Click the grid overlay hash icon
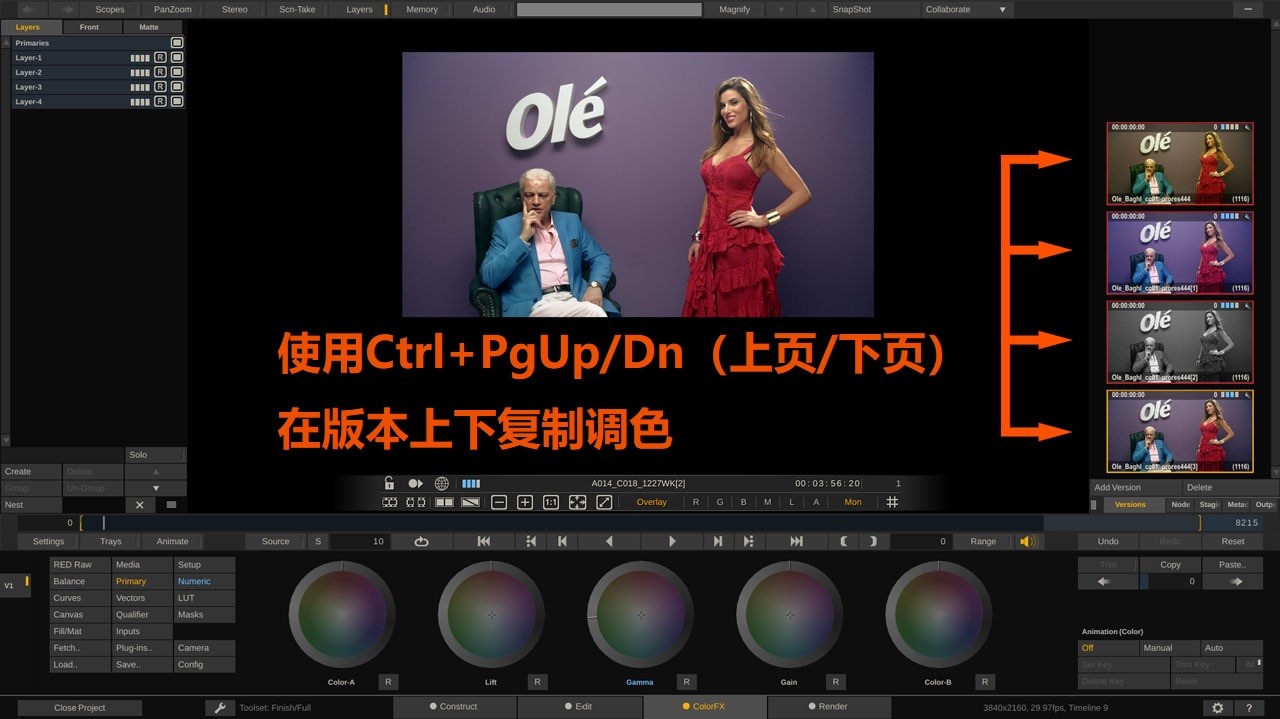Viewport: 1280px width, 719px height. coord(893,502)
